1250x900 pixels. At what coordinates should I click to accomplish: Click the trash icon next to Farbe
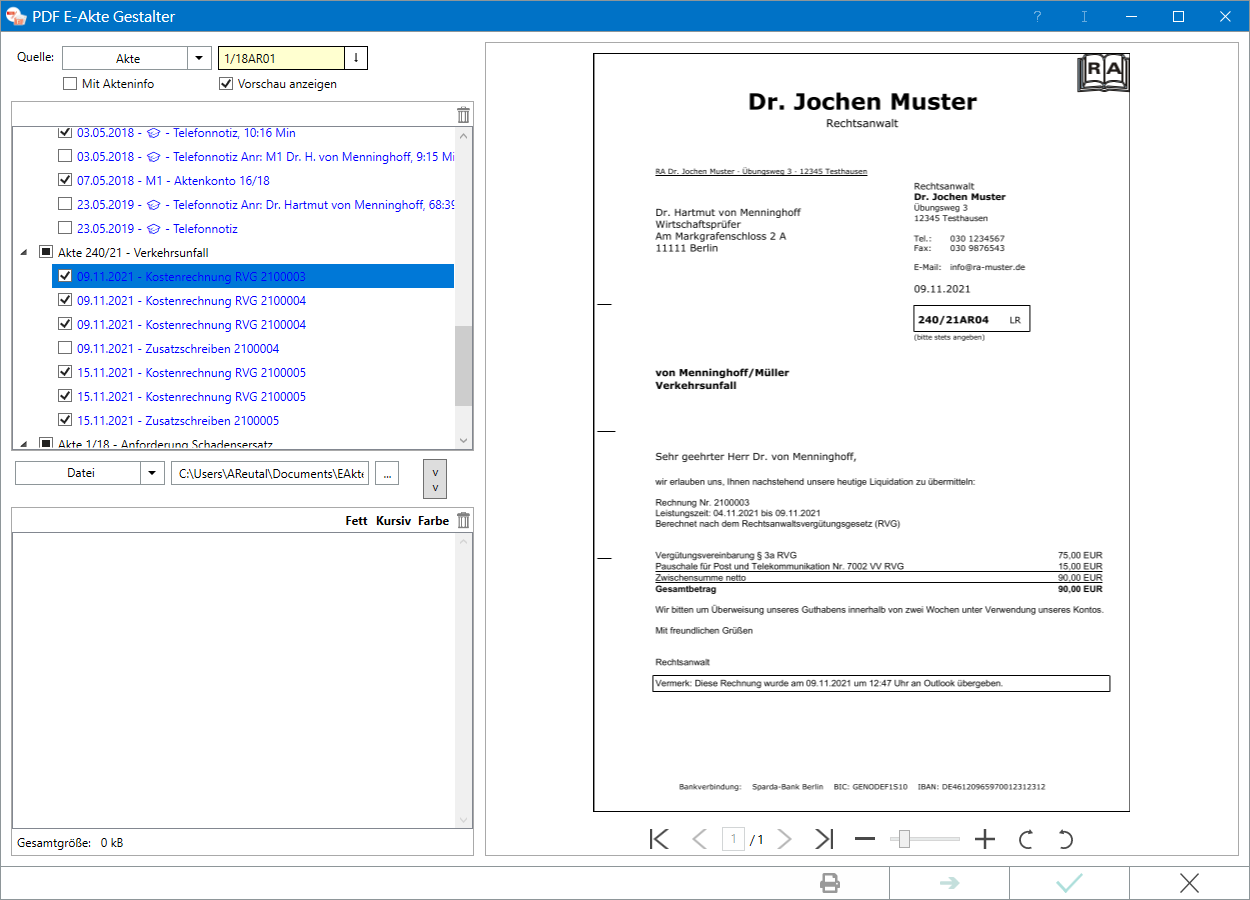[x=462, y=520]
